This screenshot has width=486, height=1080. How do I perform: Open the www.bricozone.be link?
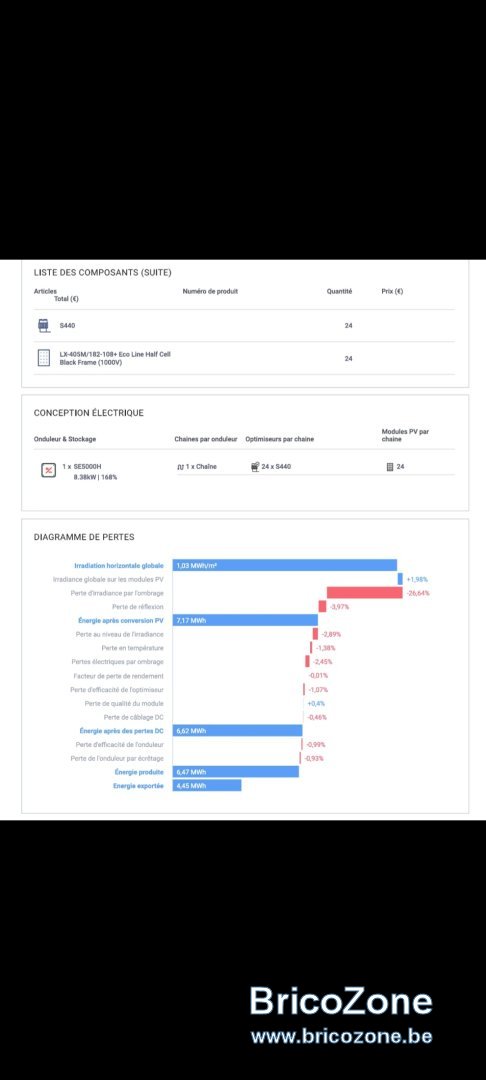click(x=341, y=1036)
